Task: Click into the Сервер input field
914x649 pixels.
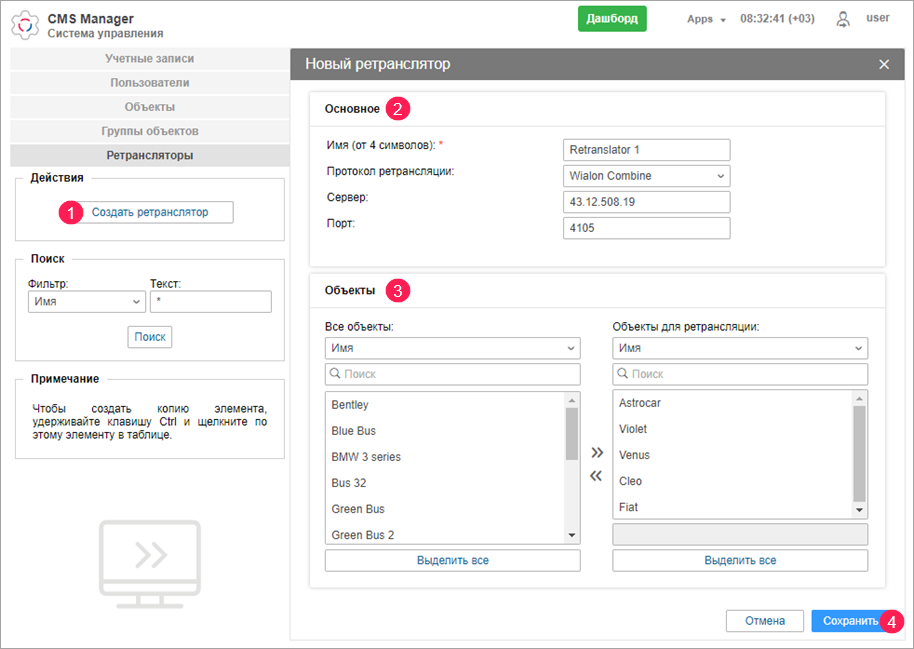Action: click(646, 202)
